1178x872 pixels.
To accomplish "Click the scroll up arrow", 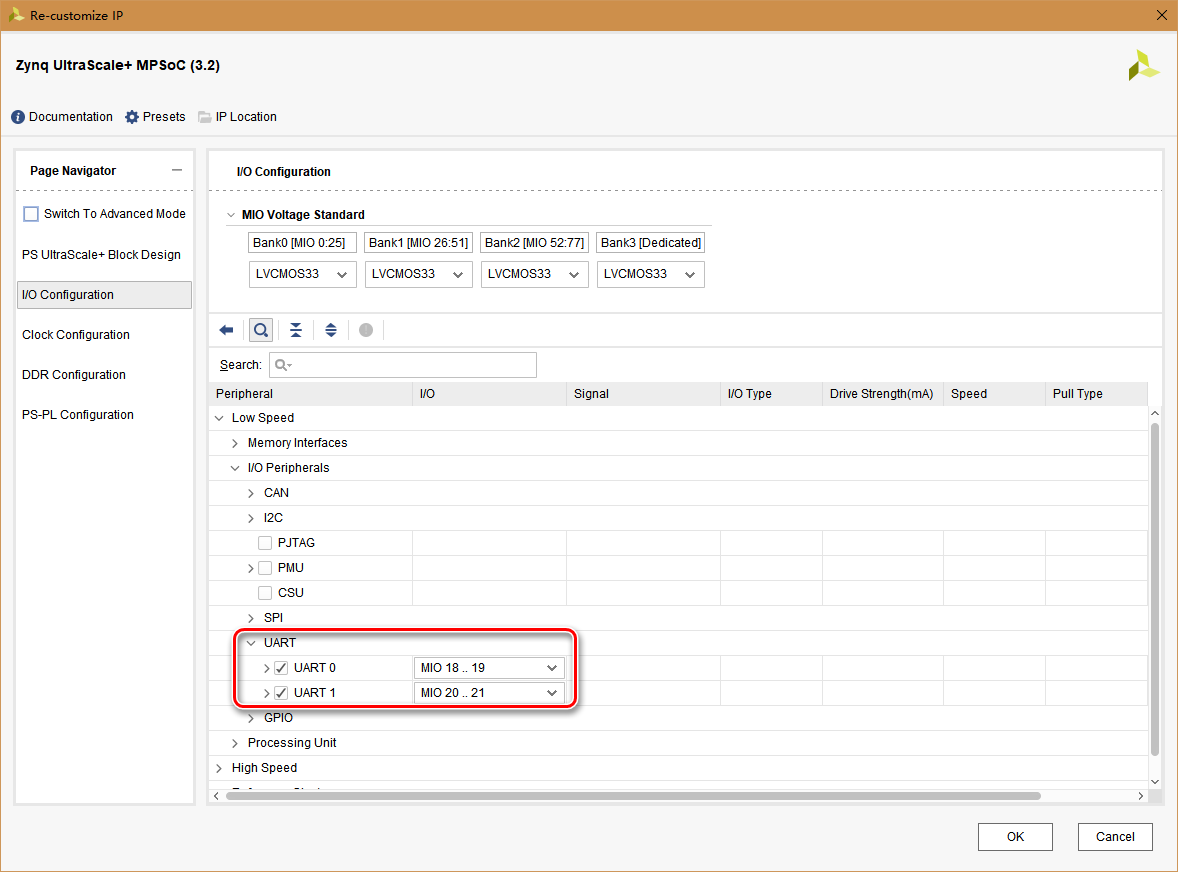I will [x=1155, y=413].
